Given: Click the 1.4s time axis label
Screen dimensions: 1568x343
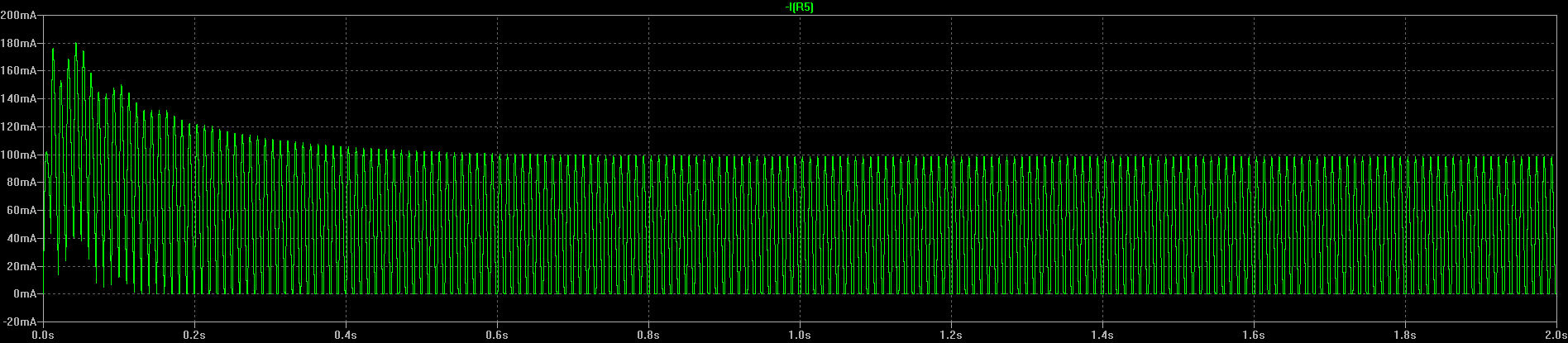Looking at the screenshot, I should pos(1102,336).
